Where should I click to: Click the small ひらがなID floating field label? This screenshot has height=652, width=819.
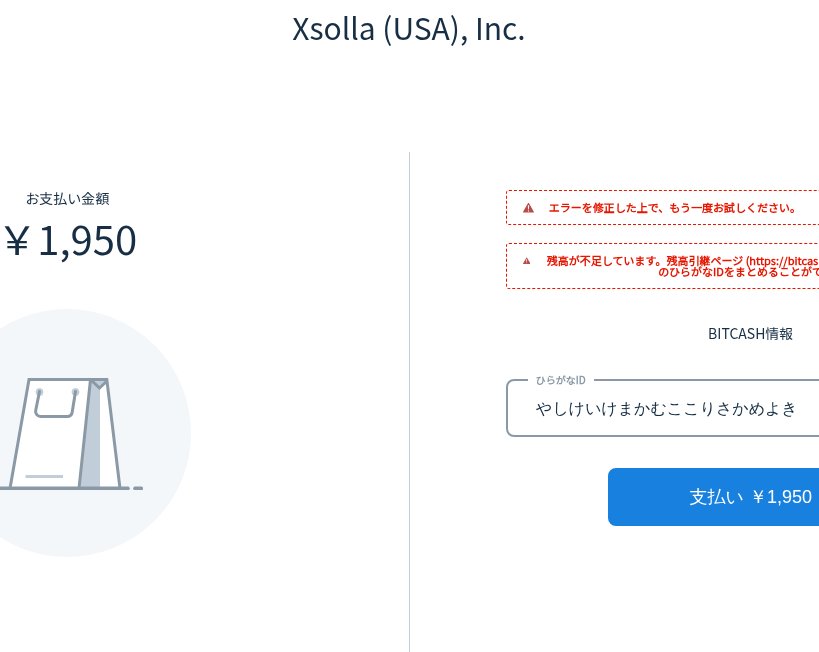(x=560, y=380)
